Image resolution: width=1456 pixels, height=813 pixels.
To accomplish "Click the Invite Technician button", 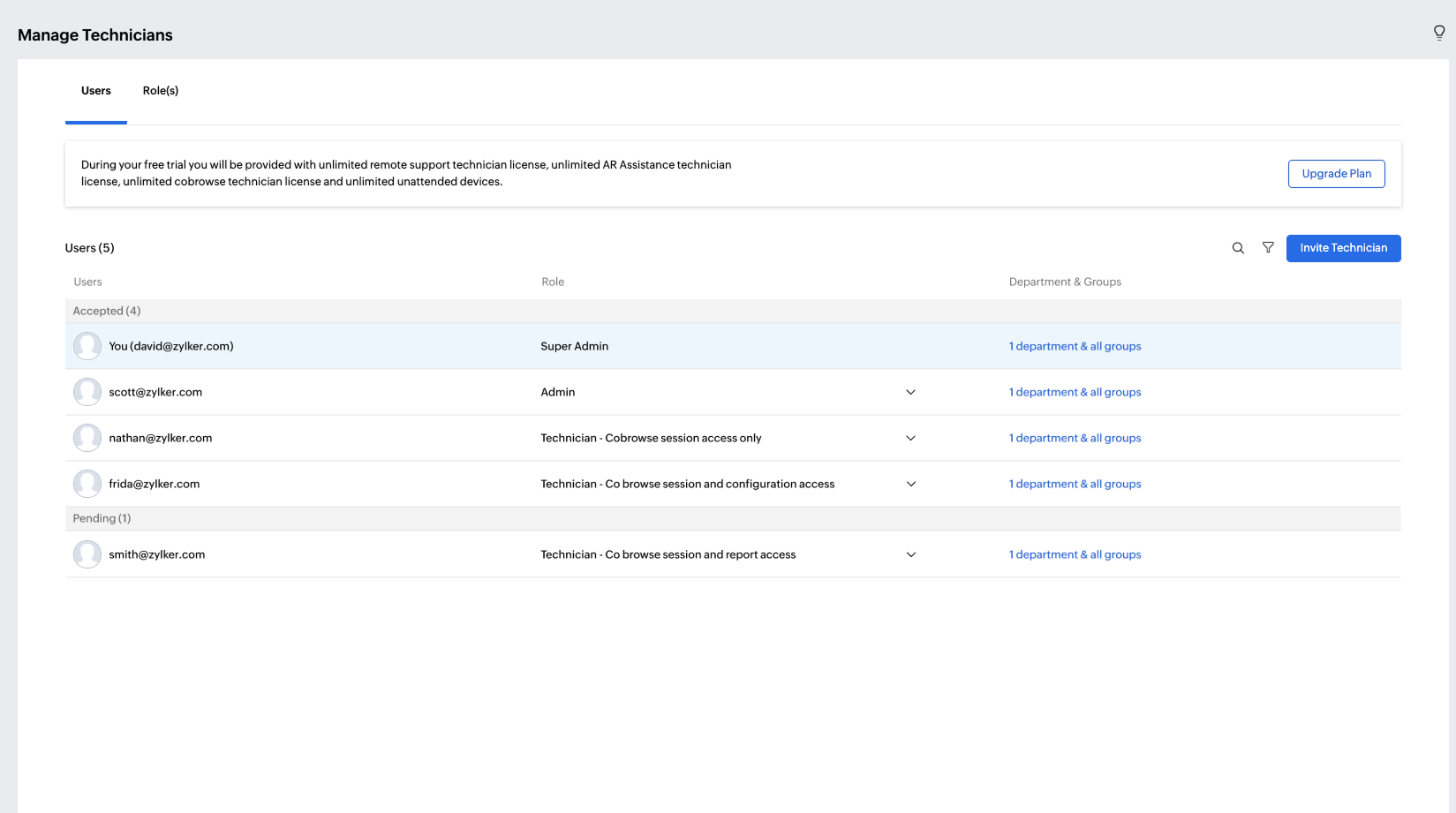I will [1343, 248].
